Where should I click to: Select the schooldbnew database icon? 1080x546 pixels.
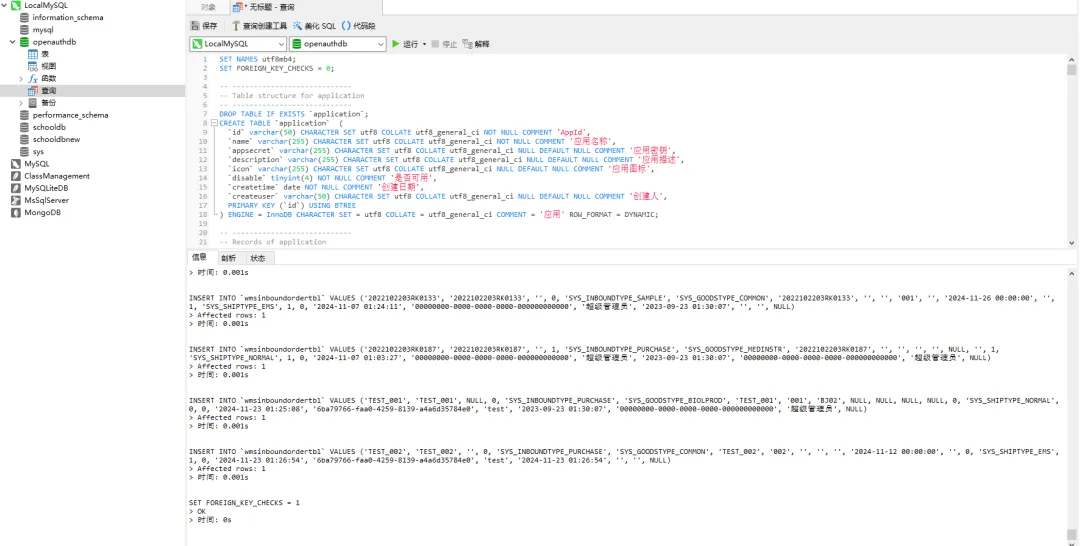coord(24,139)
